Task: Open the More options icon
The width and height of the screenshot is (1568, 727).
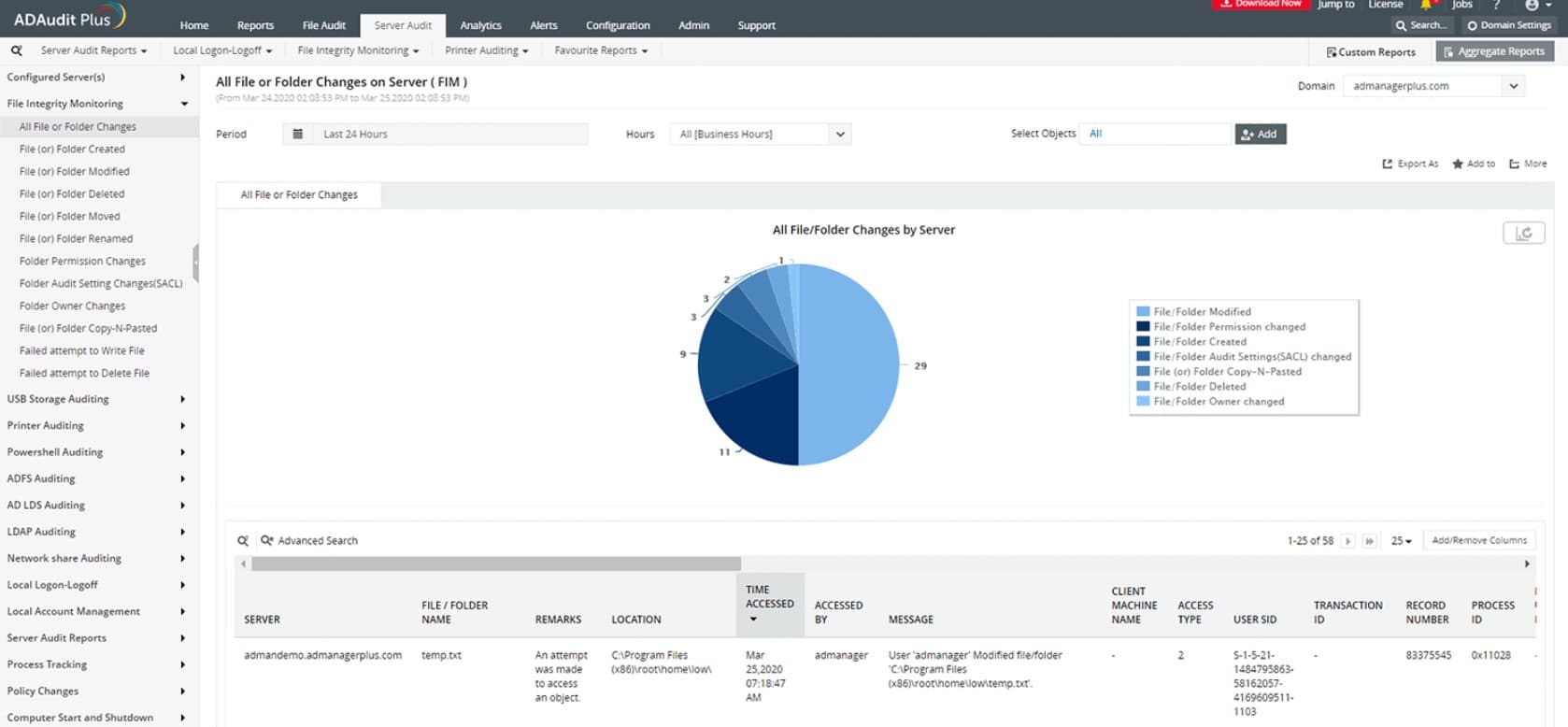Action: pos(1514,164)
